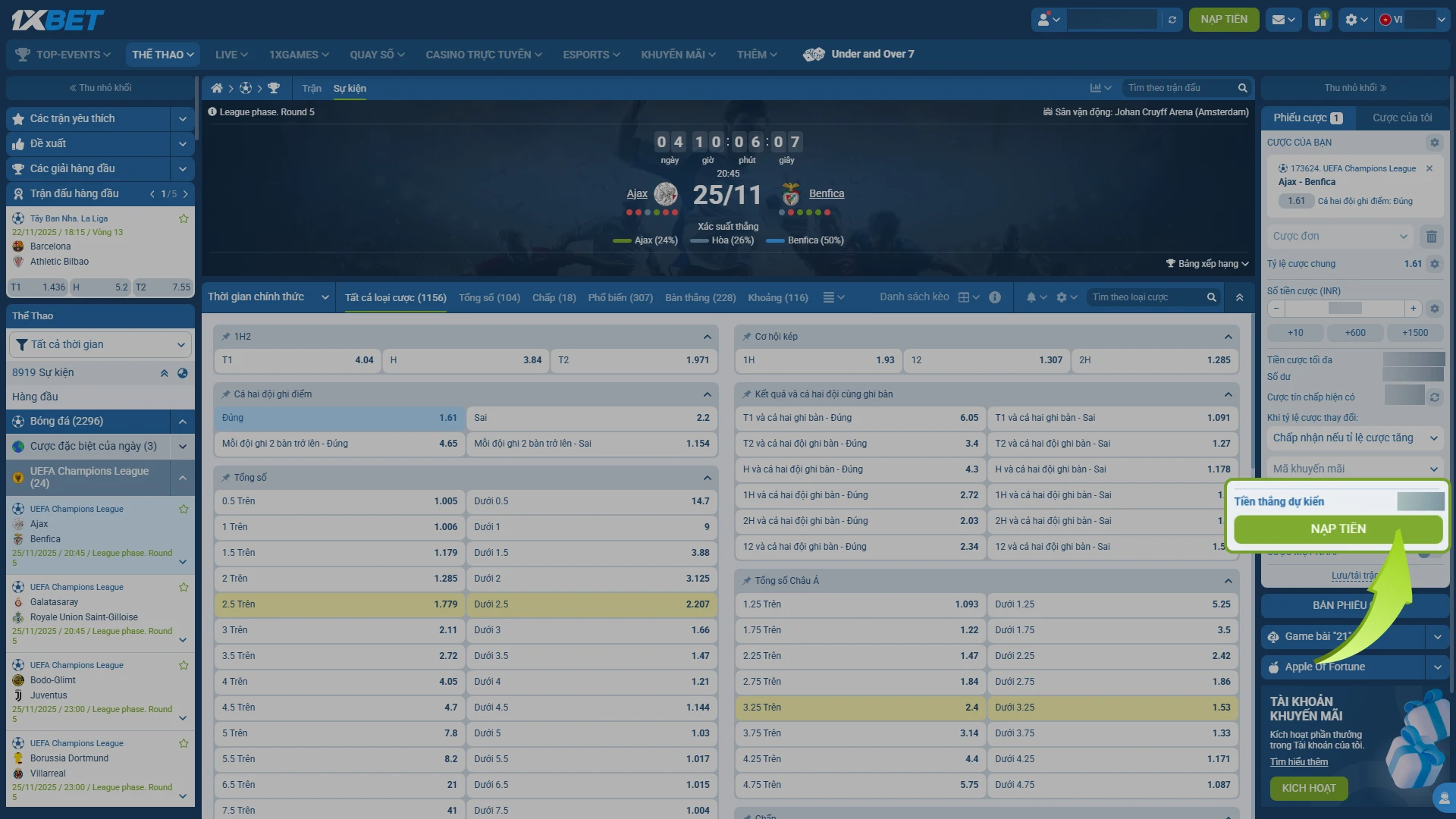Image resolution: width=1456 pixels, height=819 pixels.
Task: Collapse the Bóng đá (2296) section
Action: pyautogui.click(x=182, y=422)
